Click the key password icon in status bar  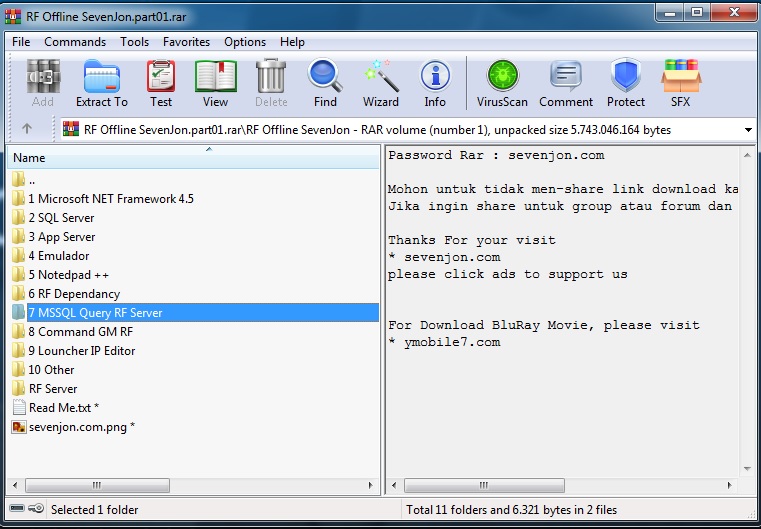click(35, 509)
